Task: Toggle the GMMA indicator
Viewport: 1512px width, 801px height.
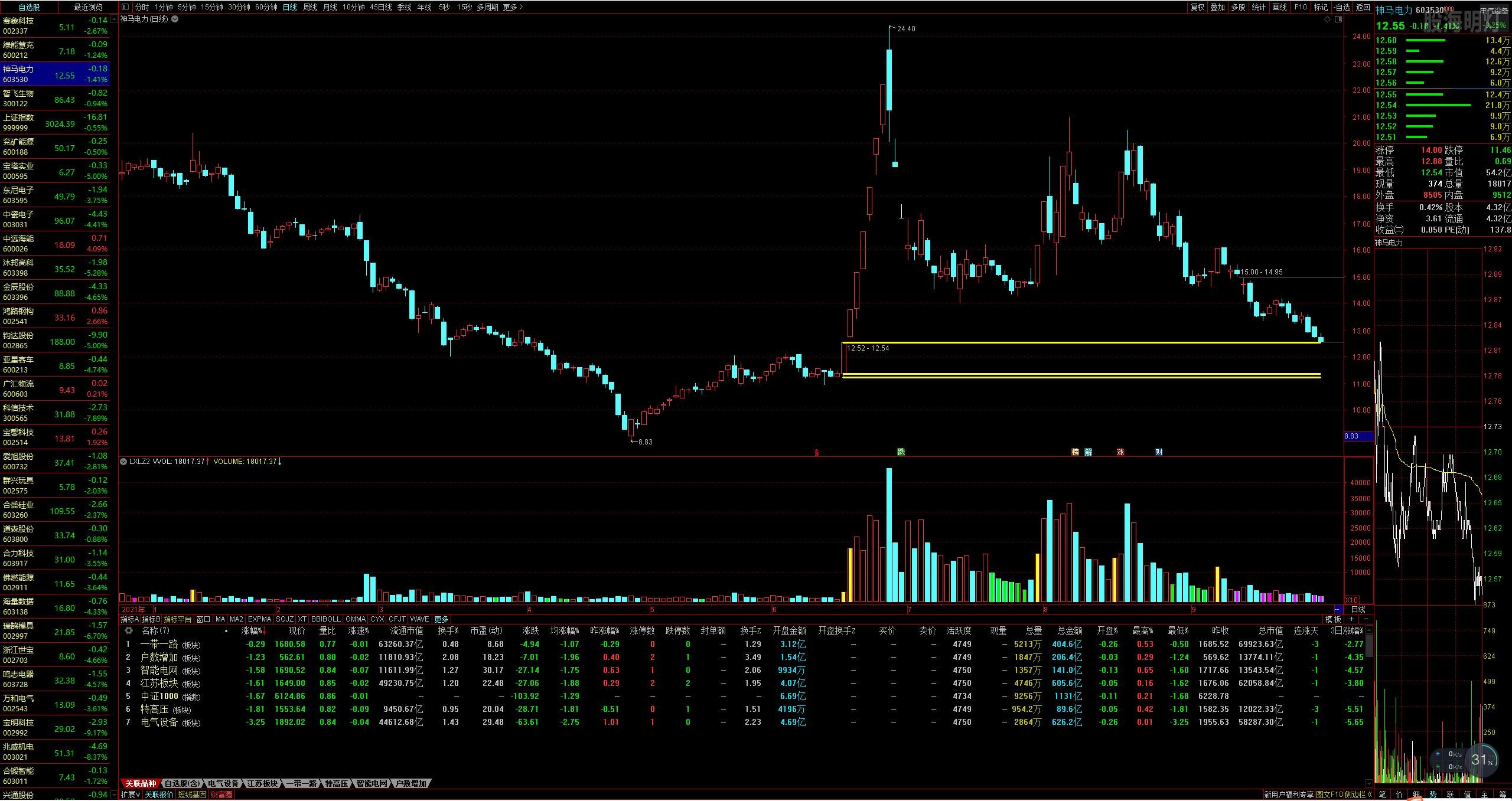Action: click(x=356, y=619)
